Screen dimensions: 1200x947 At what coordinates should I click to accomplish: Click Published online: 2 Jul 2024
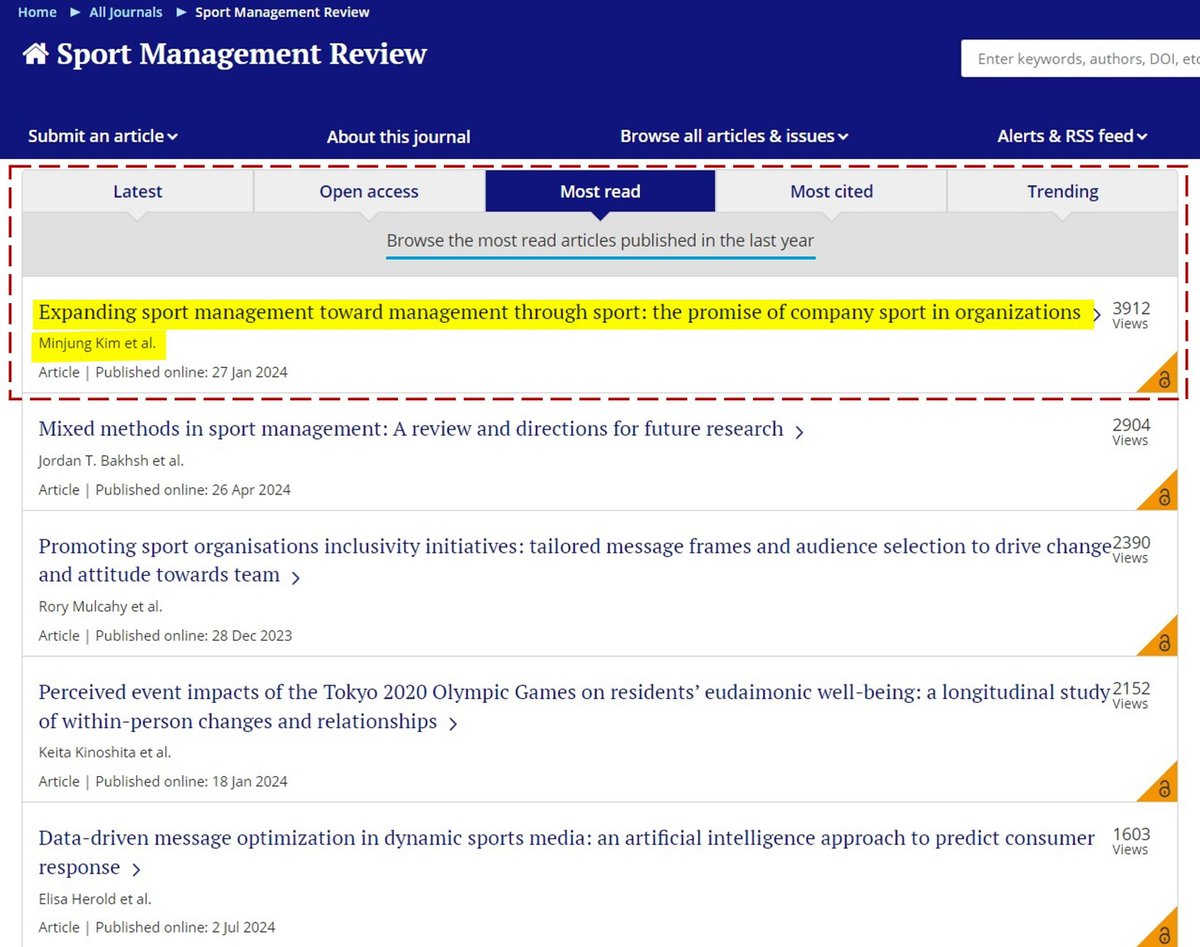click(x=185, y=928)
